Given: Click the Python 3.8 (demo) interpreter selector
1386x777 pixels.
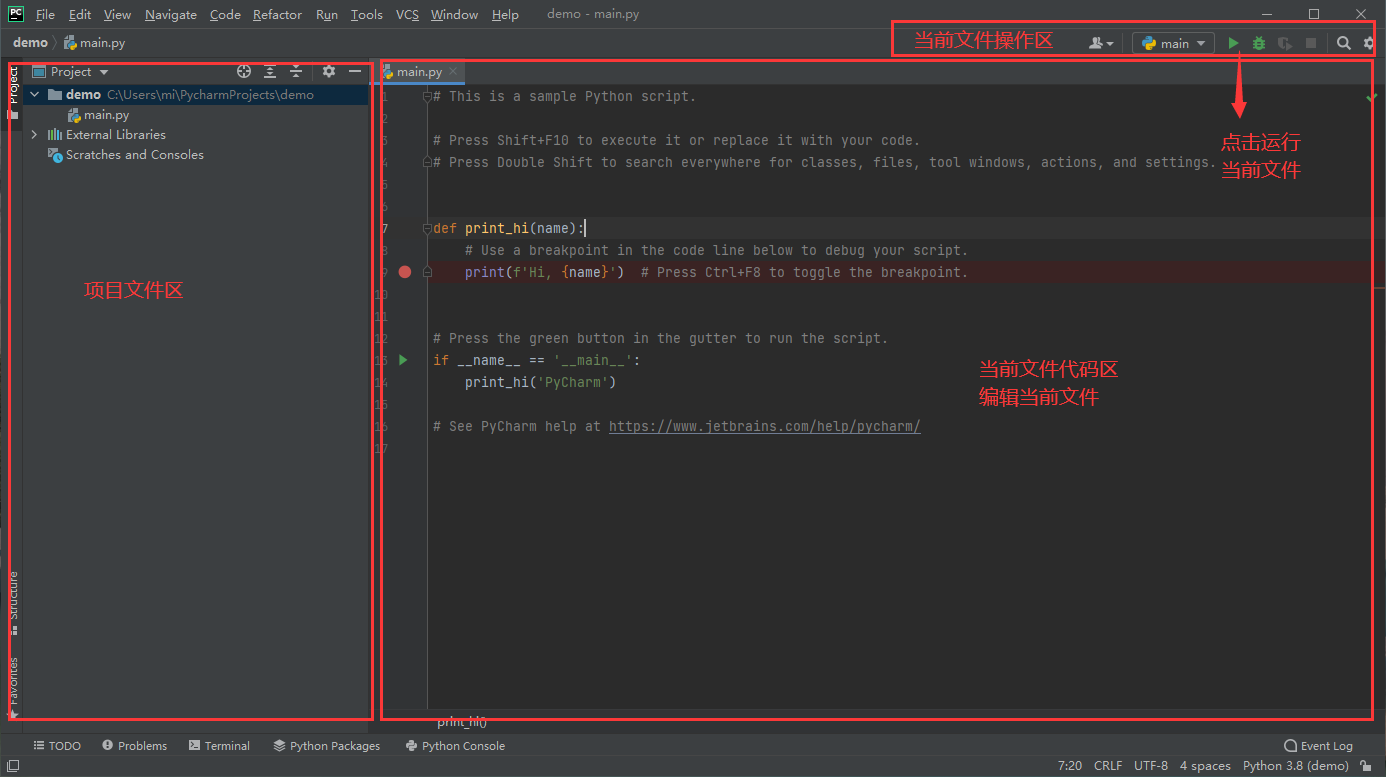Looking at the screenshot, I should coord(1295,766).
